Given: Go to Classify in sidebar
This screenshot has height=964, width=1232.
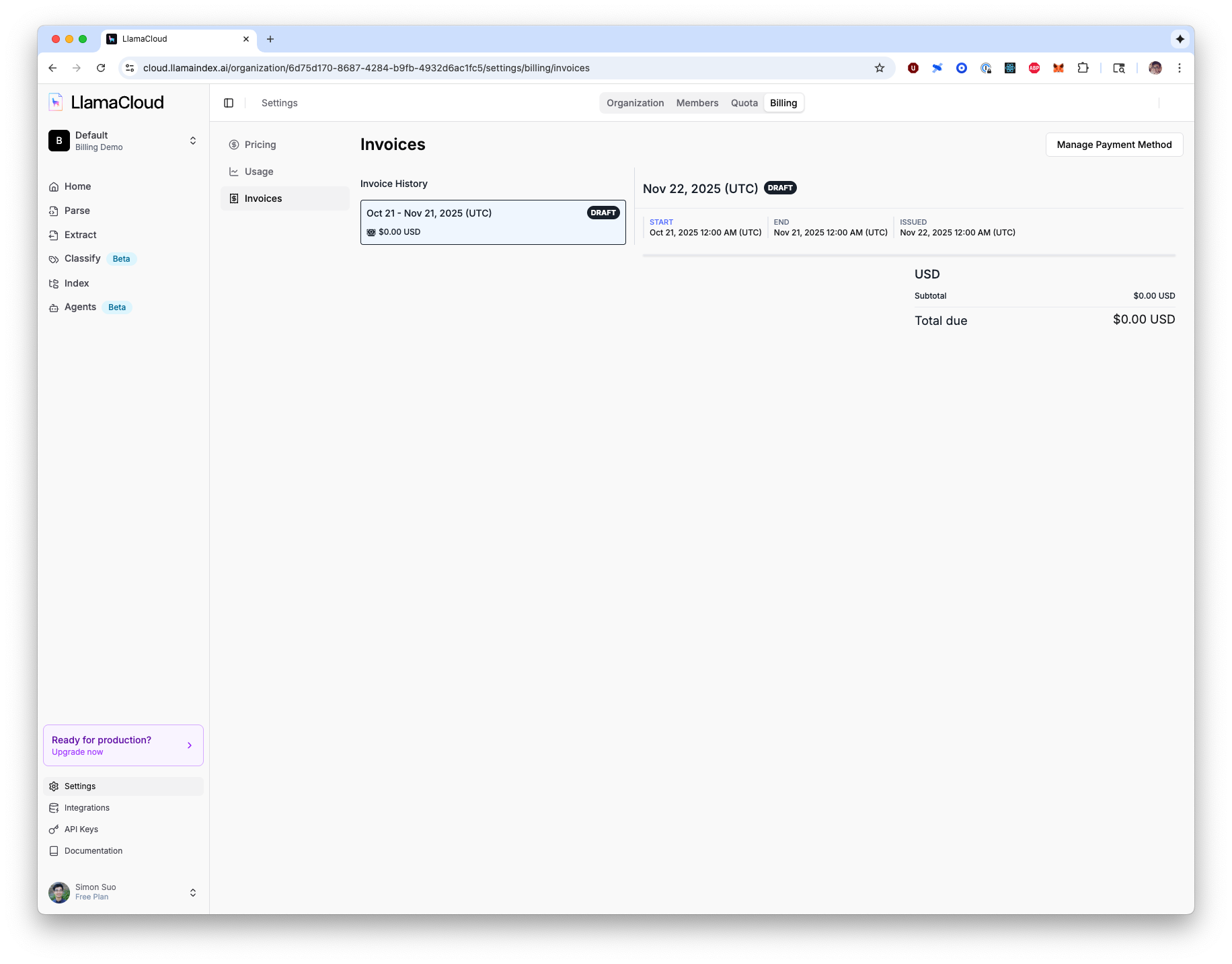Looking at the screenshot, I should pyautogui.click(x=82, y=259).
